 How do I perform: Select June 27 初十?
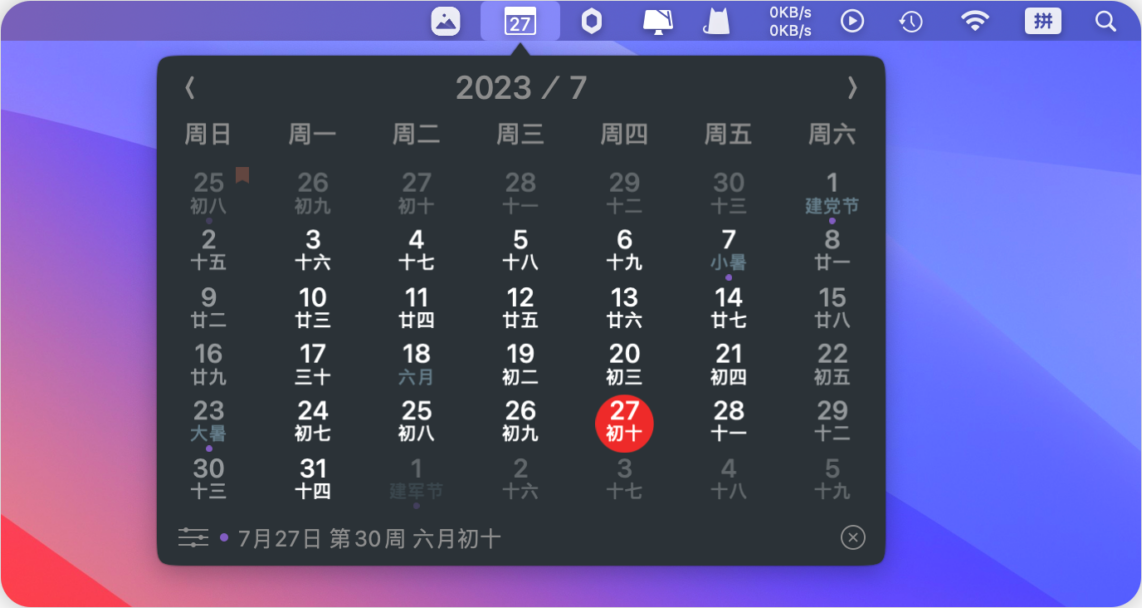417,194
